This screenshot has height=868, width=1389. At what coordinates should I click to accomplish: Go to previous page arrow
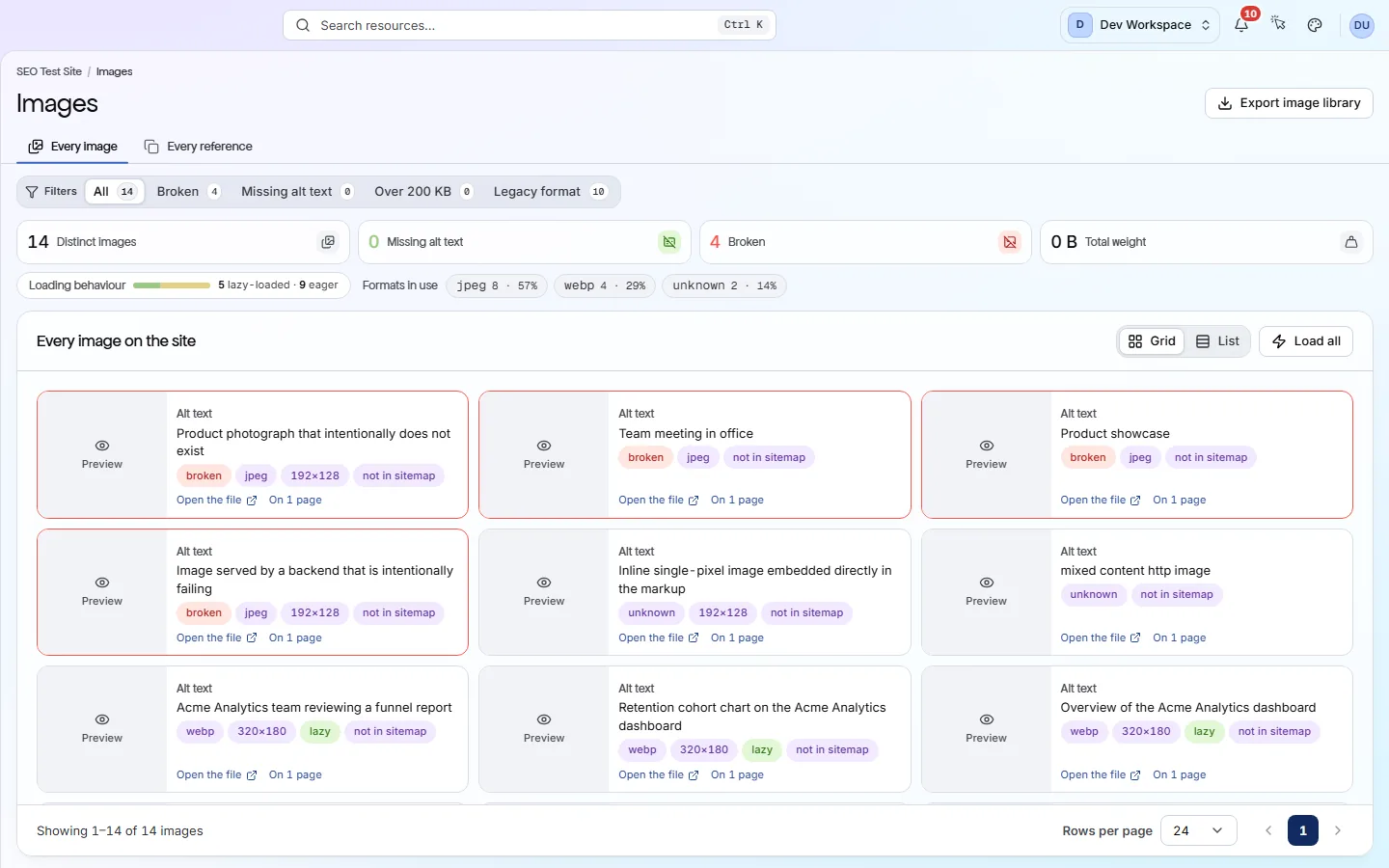pyautogui.click(x=1268, y=830)
